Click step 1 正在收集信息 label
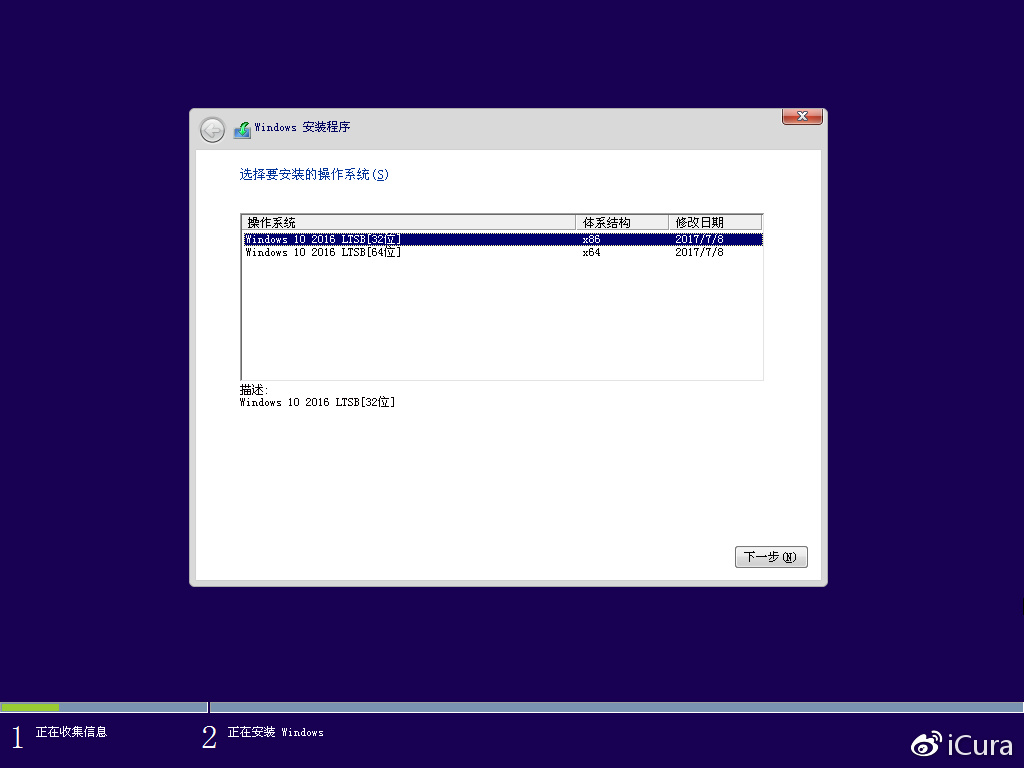The width and height of the screenshot is (1024, 768). [71, 732]
